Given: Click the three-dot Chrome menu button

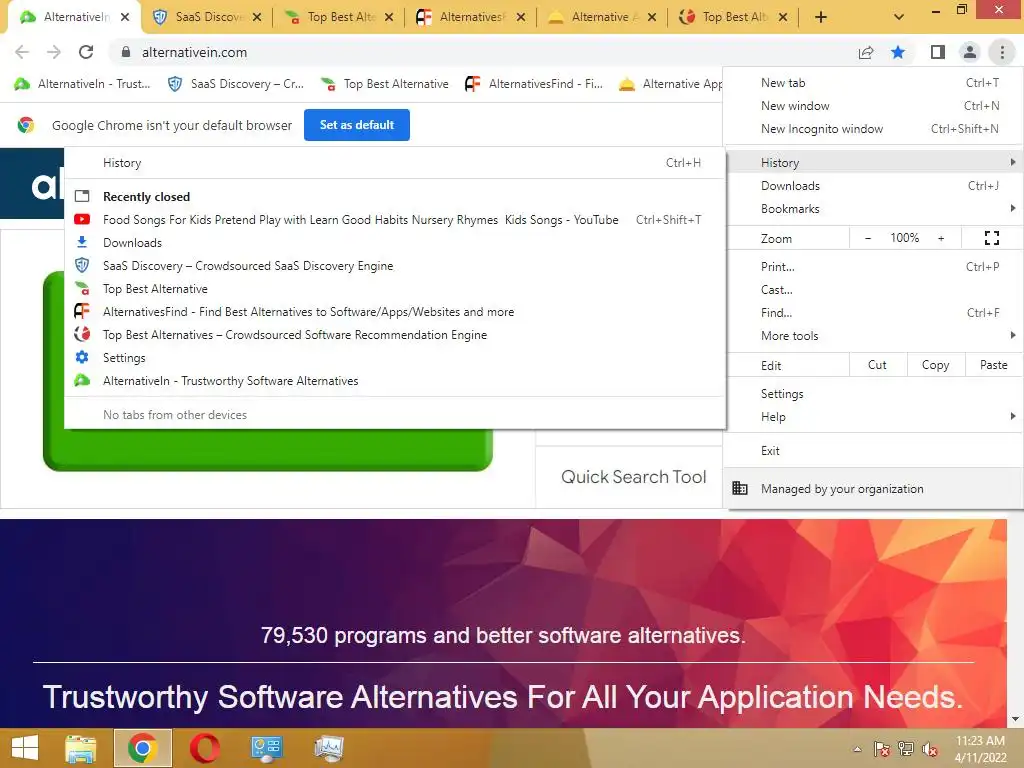Looking at the screenshot, I should click(1002, 52).
